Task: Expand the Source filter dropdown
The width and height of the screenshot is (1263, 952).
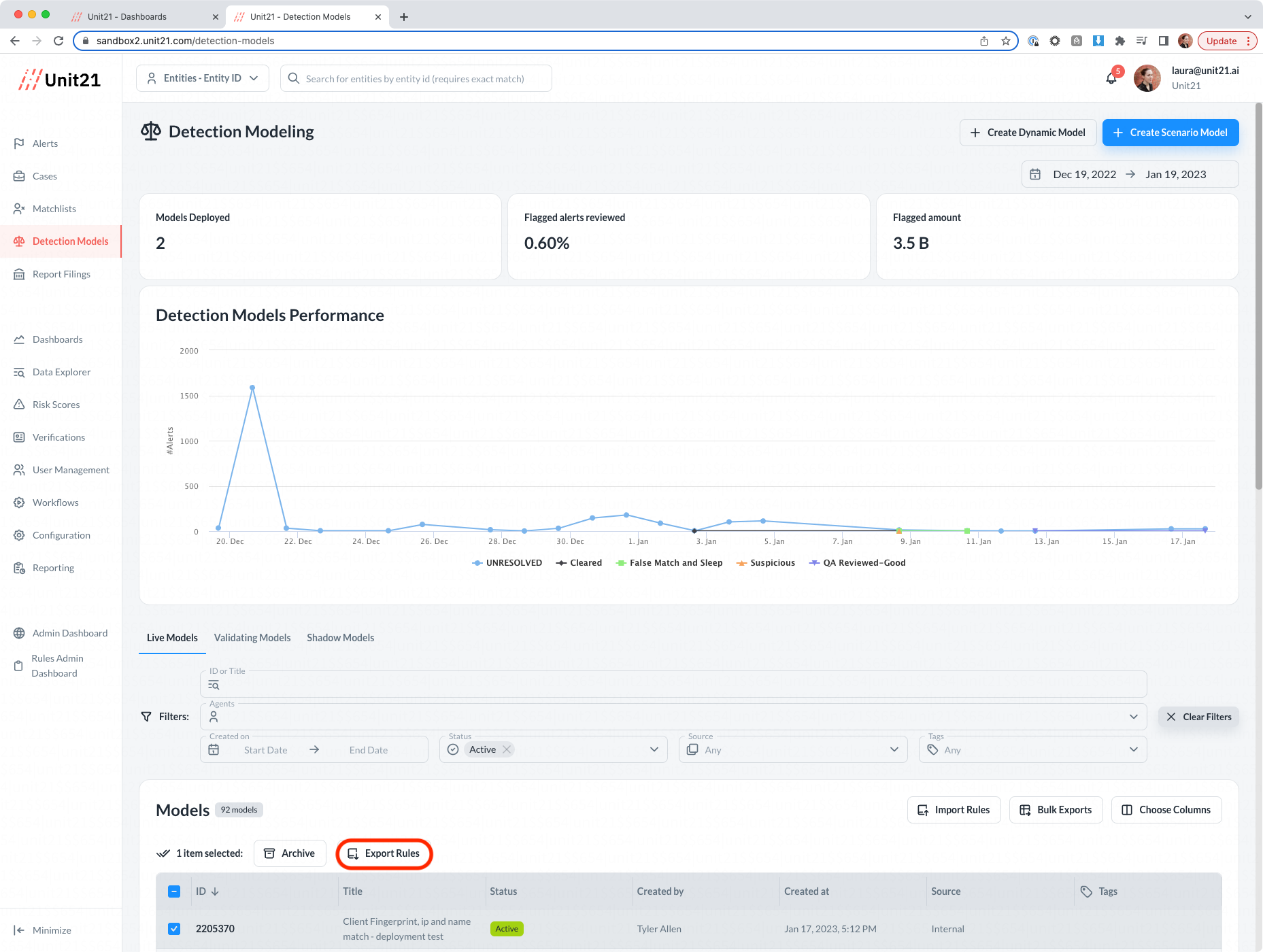Action: pyautogui.click(x=894, y=749)
